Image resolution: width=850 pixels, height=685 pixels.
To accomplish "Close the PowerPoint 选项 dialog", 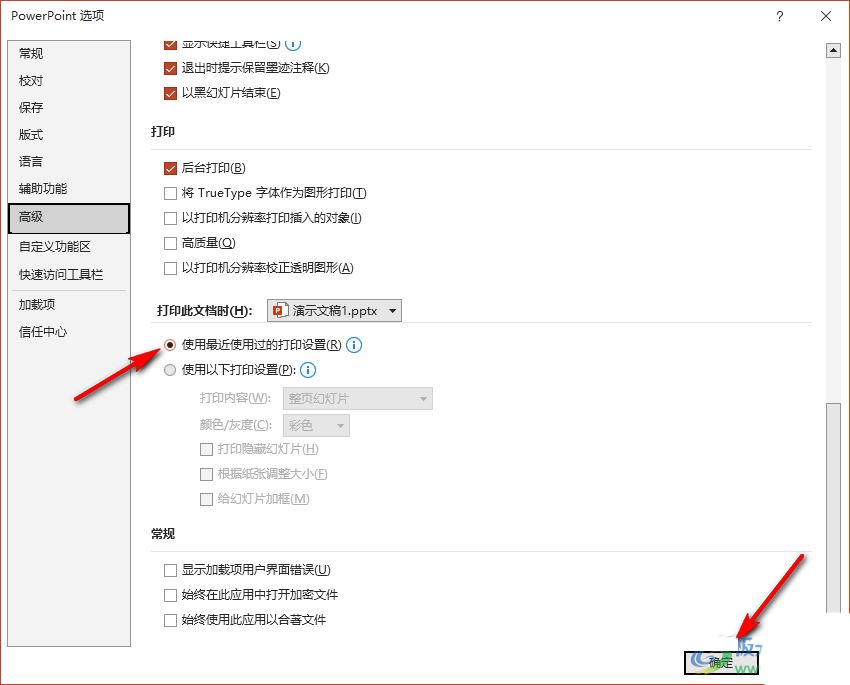I will click(x=825, y=16).
